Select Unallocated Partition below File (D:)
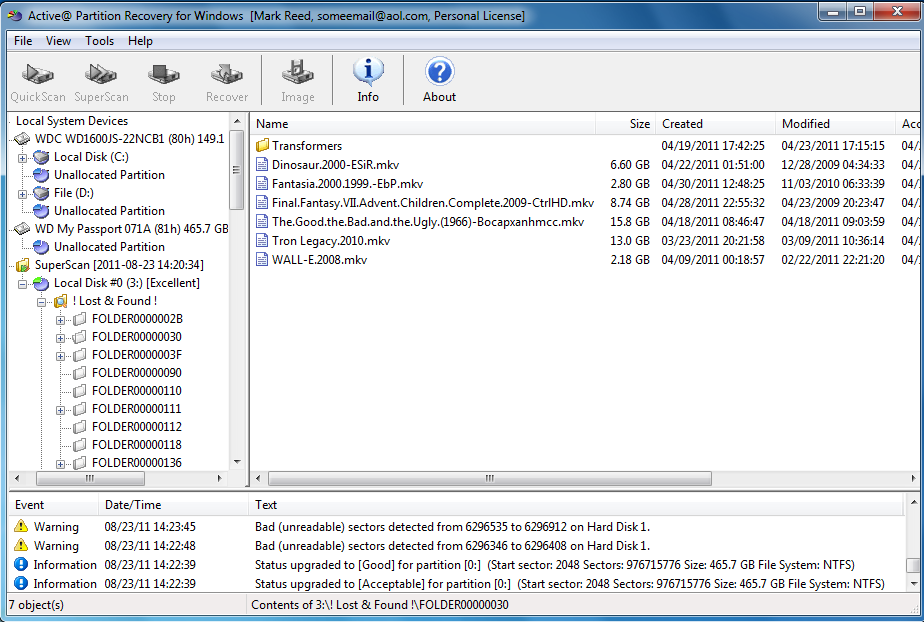The height and width of the screenshot is (622, 924). (x=109, y=211)
